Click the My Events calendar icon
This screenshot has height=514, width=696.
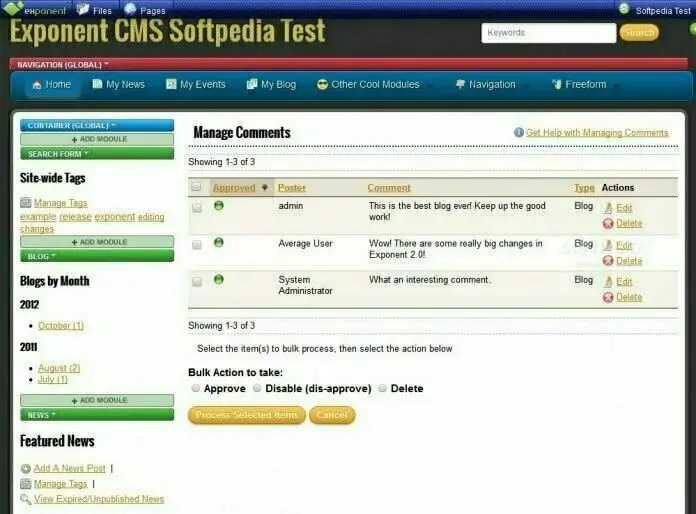171,84
